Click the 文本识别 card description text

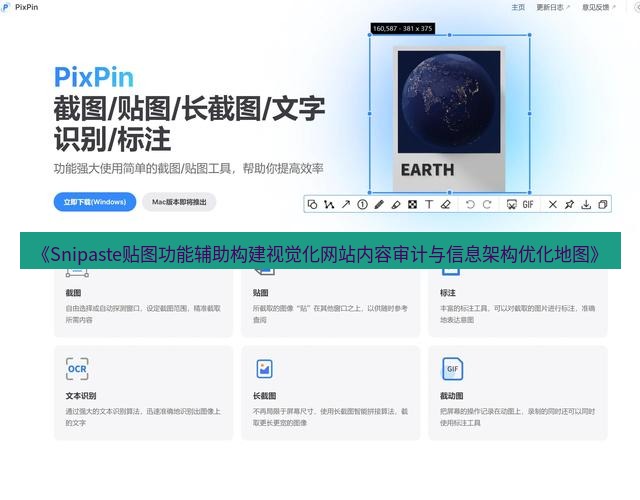coord(143,417)
